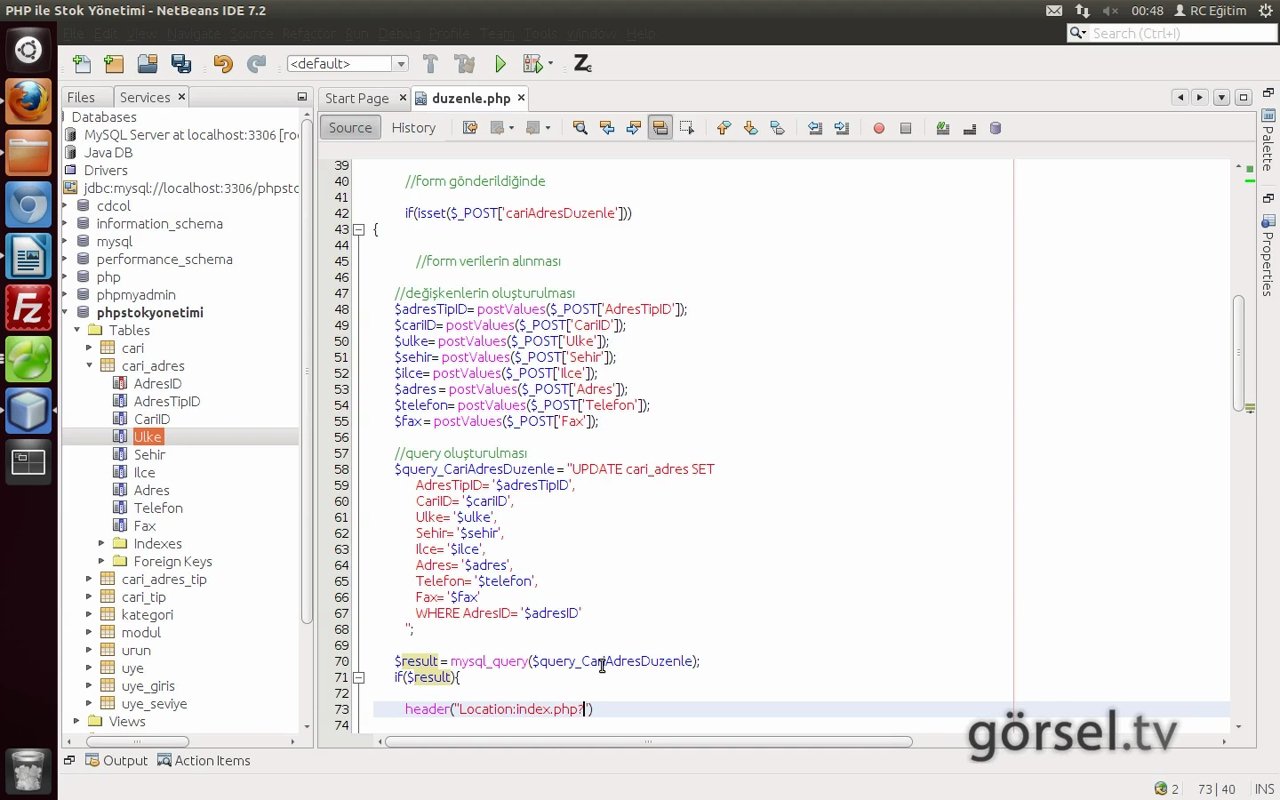
Task: Stop macro recording square icon
Action: [906, 128]
